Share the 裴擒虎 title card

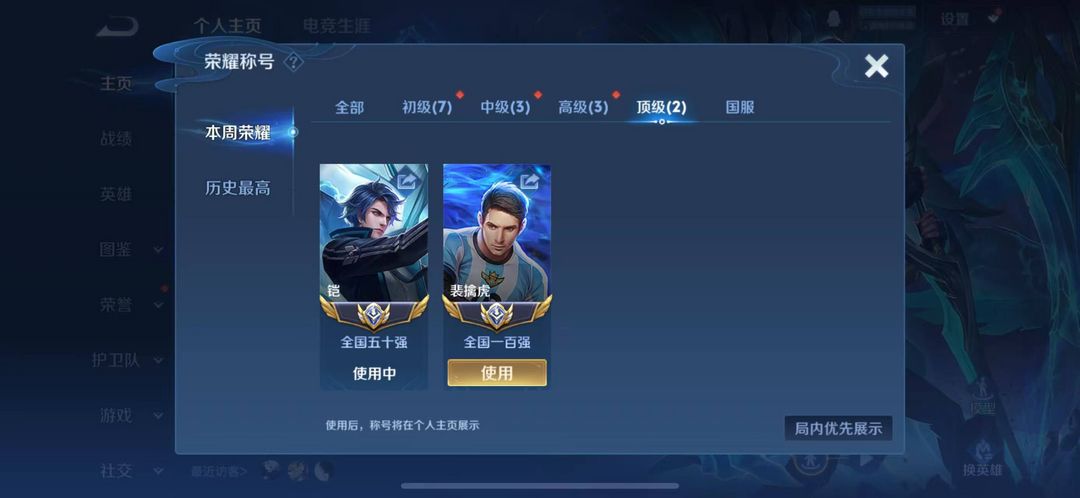530,181
